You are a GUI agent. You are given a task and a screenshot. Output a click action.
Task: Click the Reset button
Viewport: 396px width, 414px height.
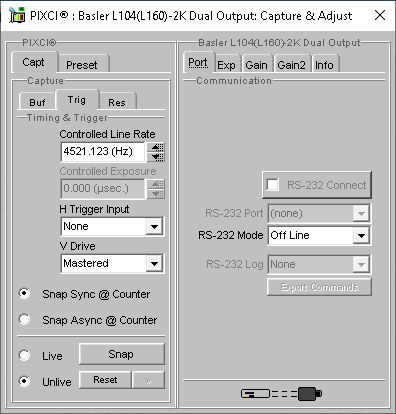coord(105,380)
